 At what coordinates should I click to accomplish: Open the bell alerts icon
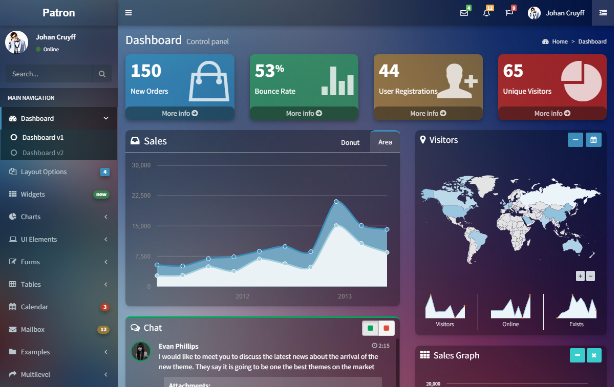pyautogui.click(x=487, y=13)
